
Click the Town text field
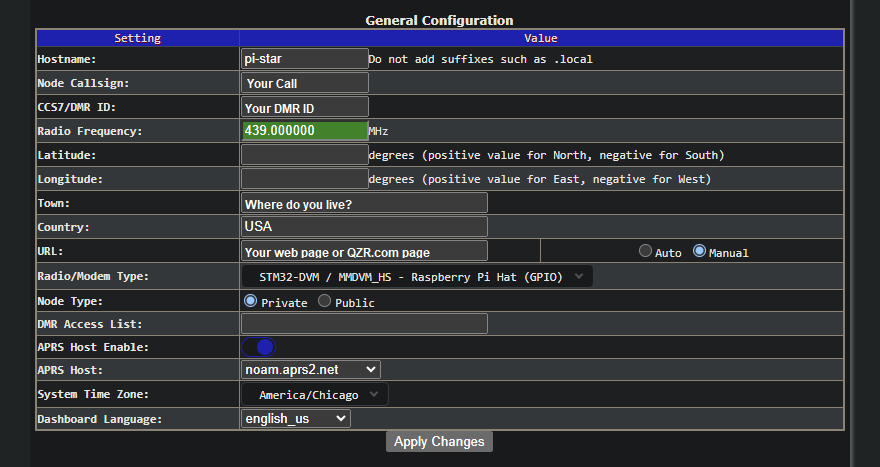[364, 203]
